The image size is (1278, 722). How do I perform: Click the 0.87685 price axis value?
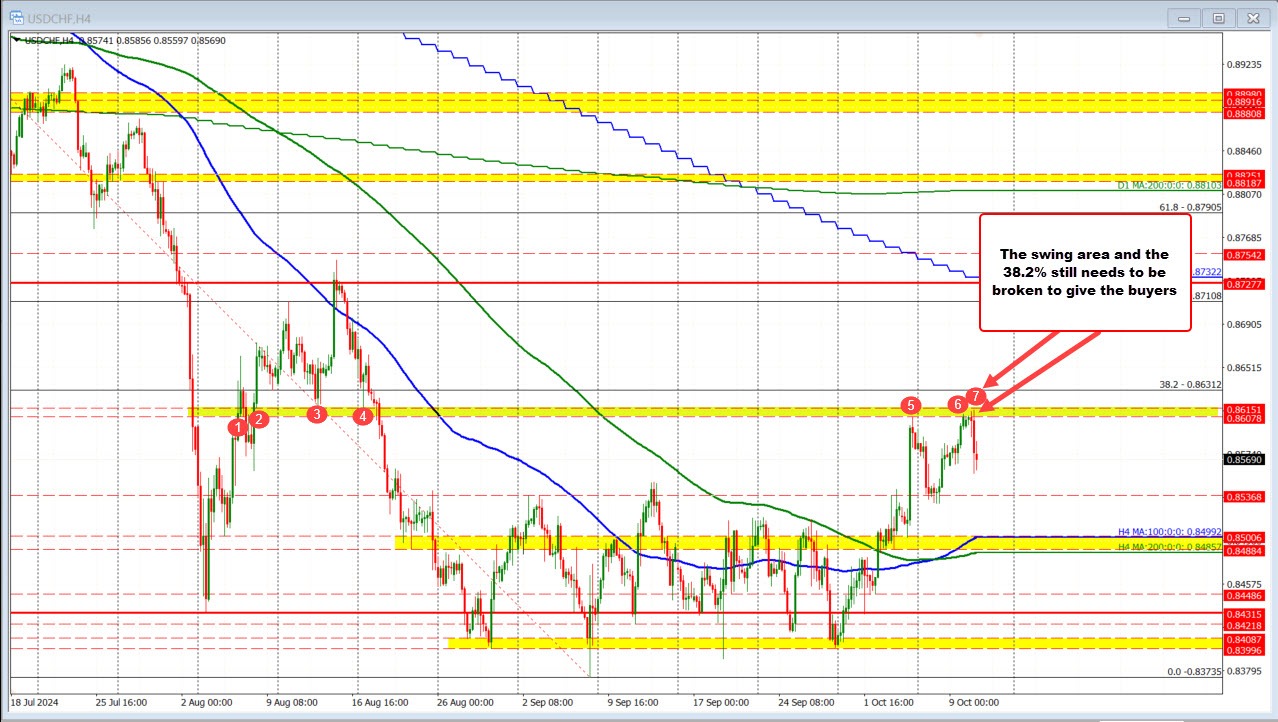(1246, 238)
